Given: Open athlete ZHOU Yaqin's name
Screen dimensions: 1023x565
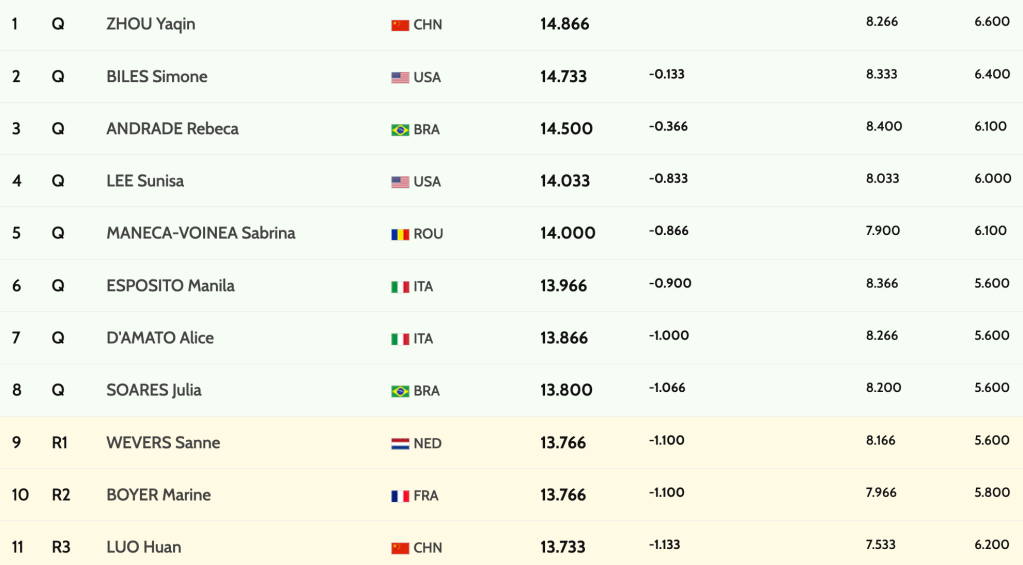Looking at the screenshot, I should pos(151,24).
